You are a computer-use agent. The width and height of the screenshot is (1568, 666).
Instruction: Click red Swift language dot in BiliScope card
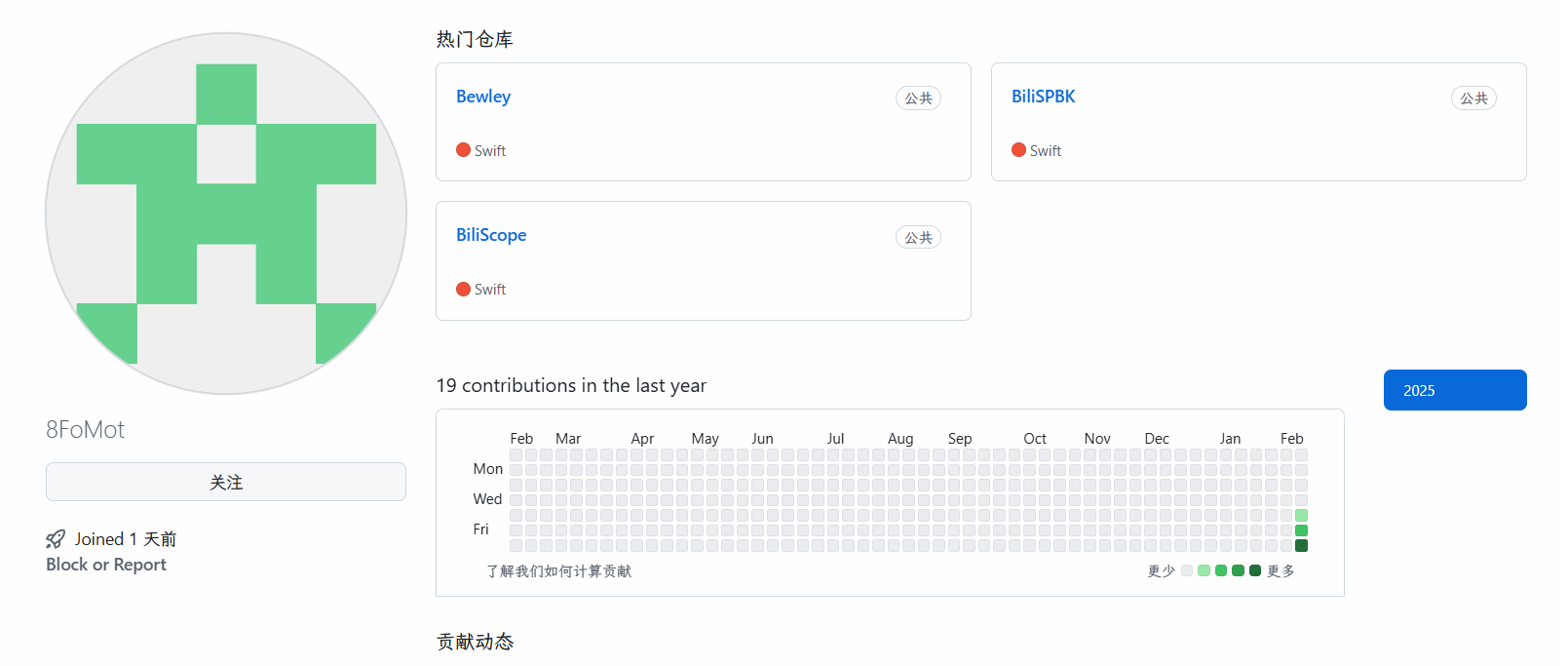pyautogui.click(x=464, y=289)
